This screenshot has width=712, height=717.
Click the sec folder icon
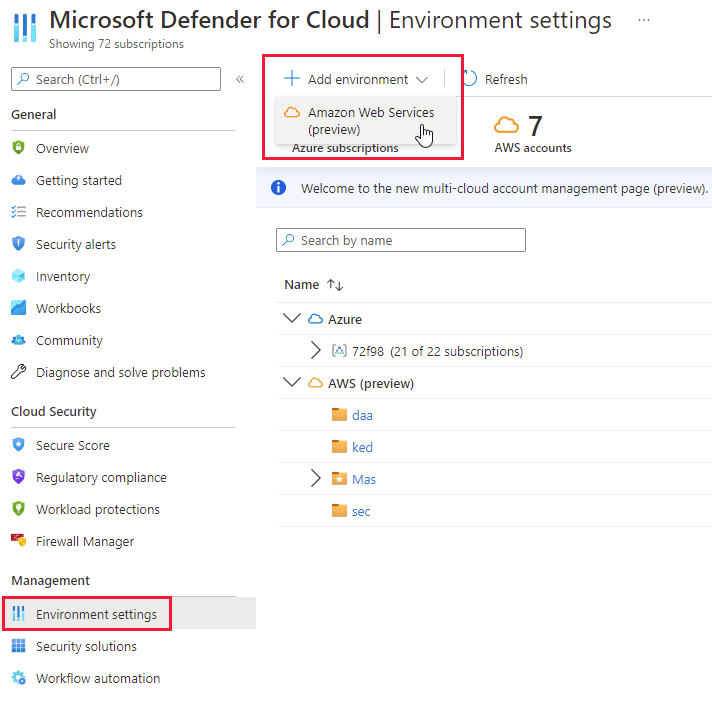(339, 510)
